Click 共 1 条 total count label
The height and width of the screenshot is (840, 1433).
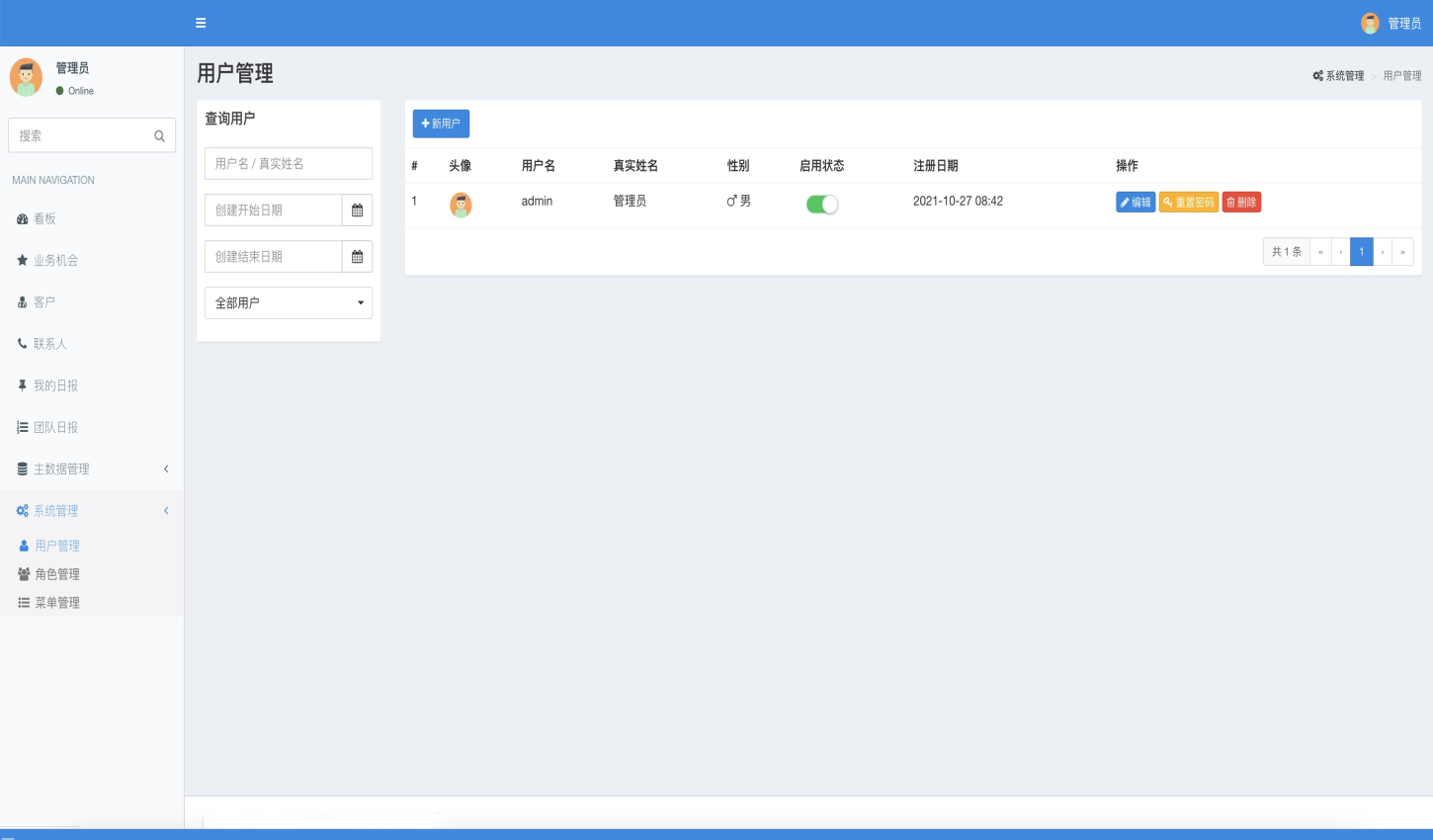1287,252
